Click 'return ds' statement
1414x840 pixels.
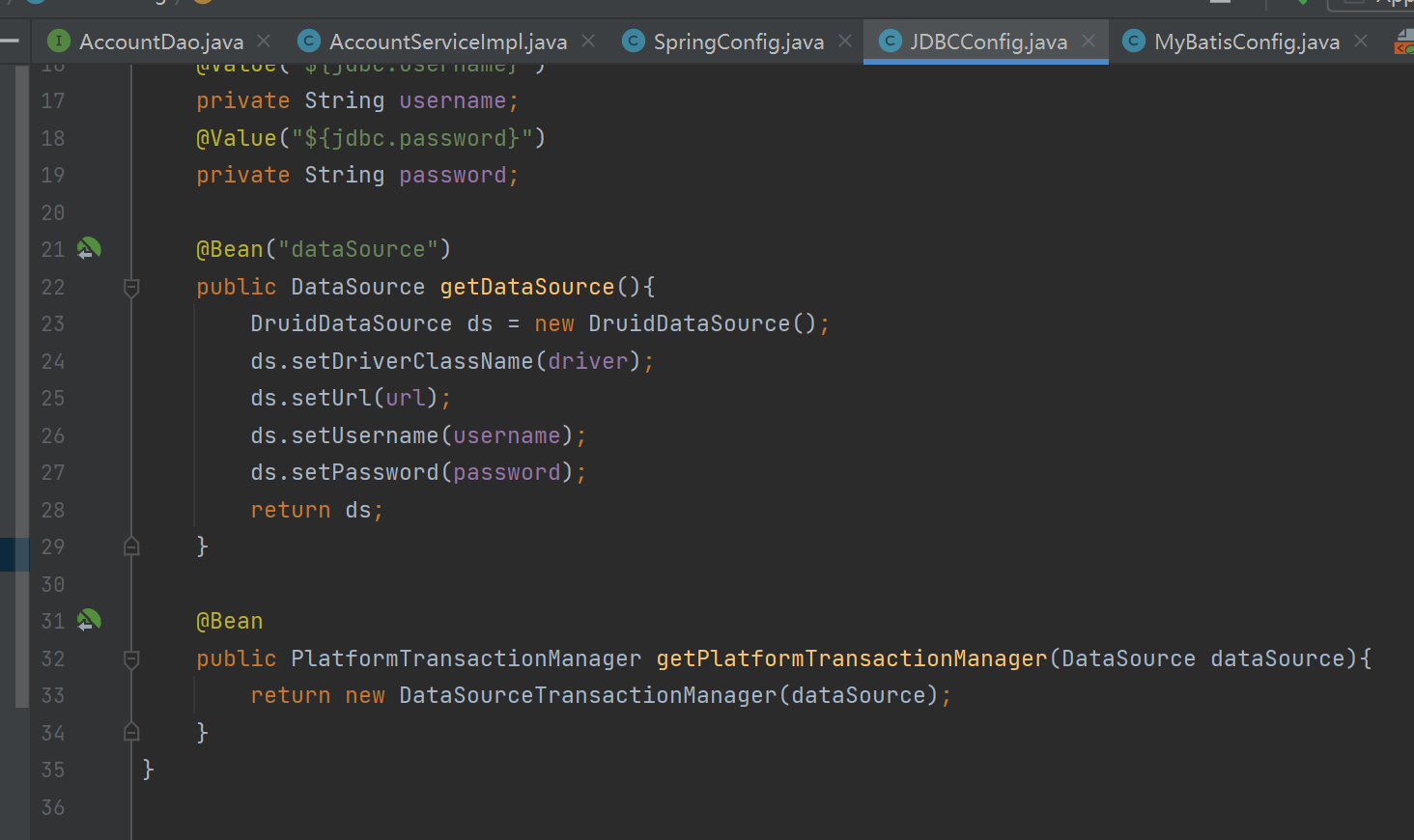[317, 510]
